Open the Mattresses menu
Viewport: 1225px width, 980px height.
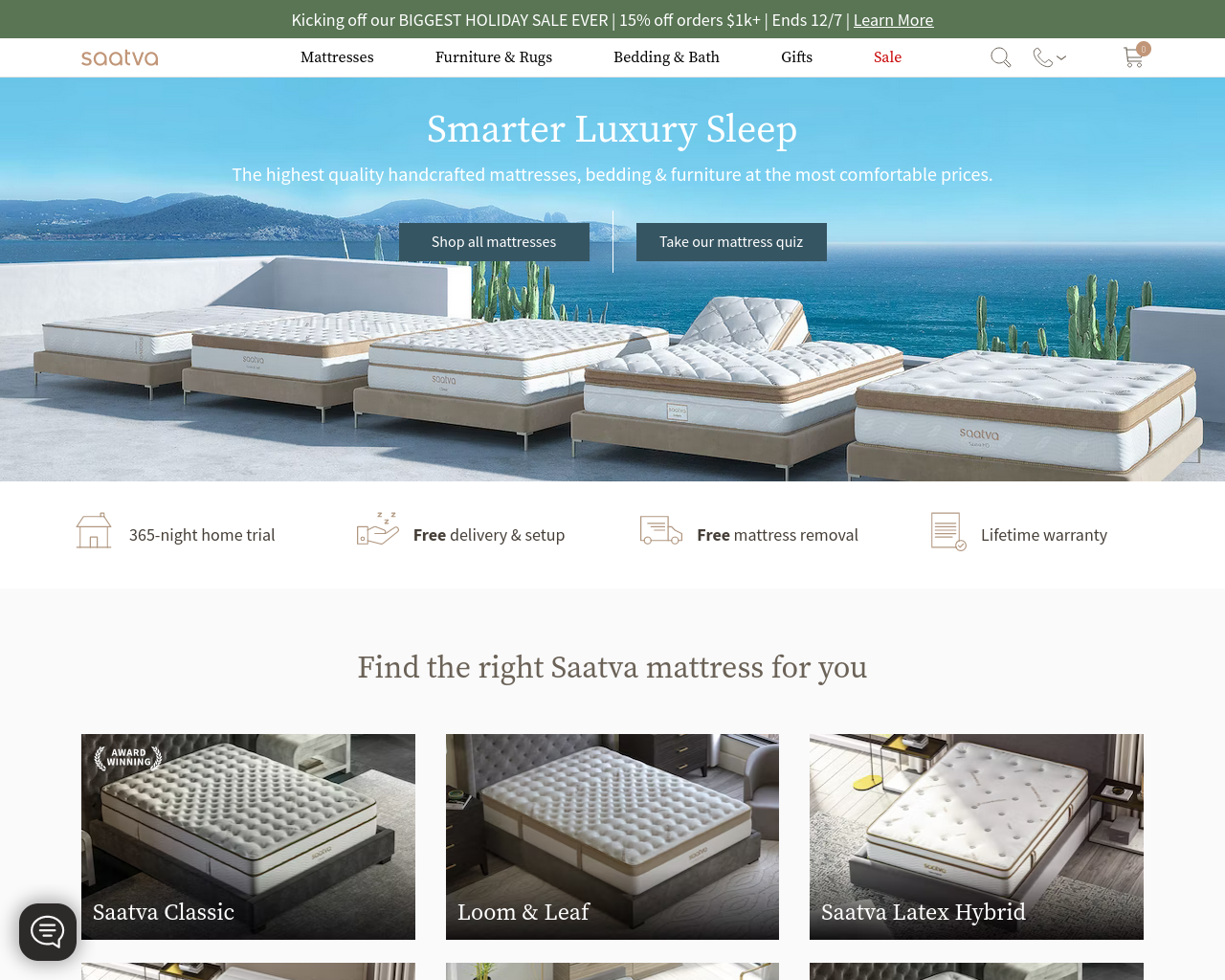337,57
